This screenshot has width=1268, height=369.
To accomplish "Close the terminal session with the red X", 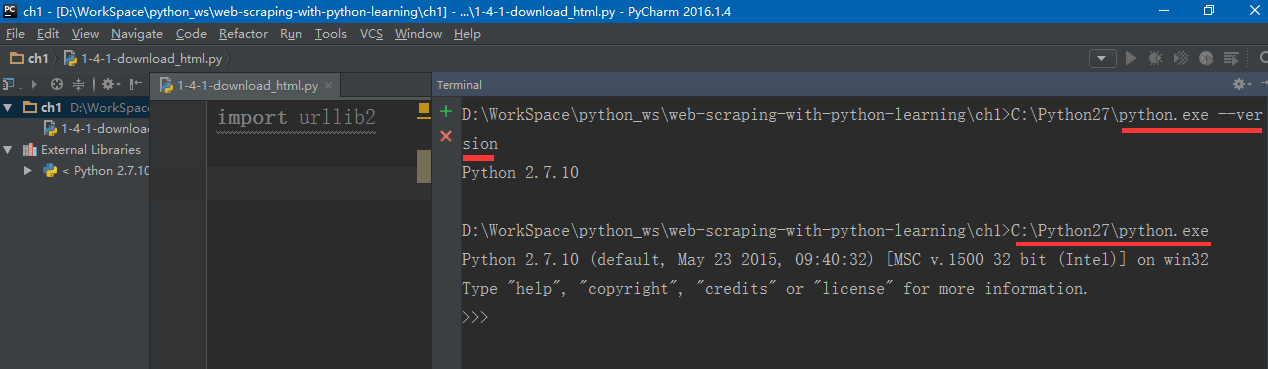I will click(446, 135).
